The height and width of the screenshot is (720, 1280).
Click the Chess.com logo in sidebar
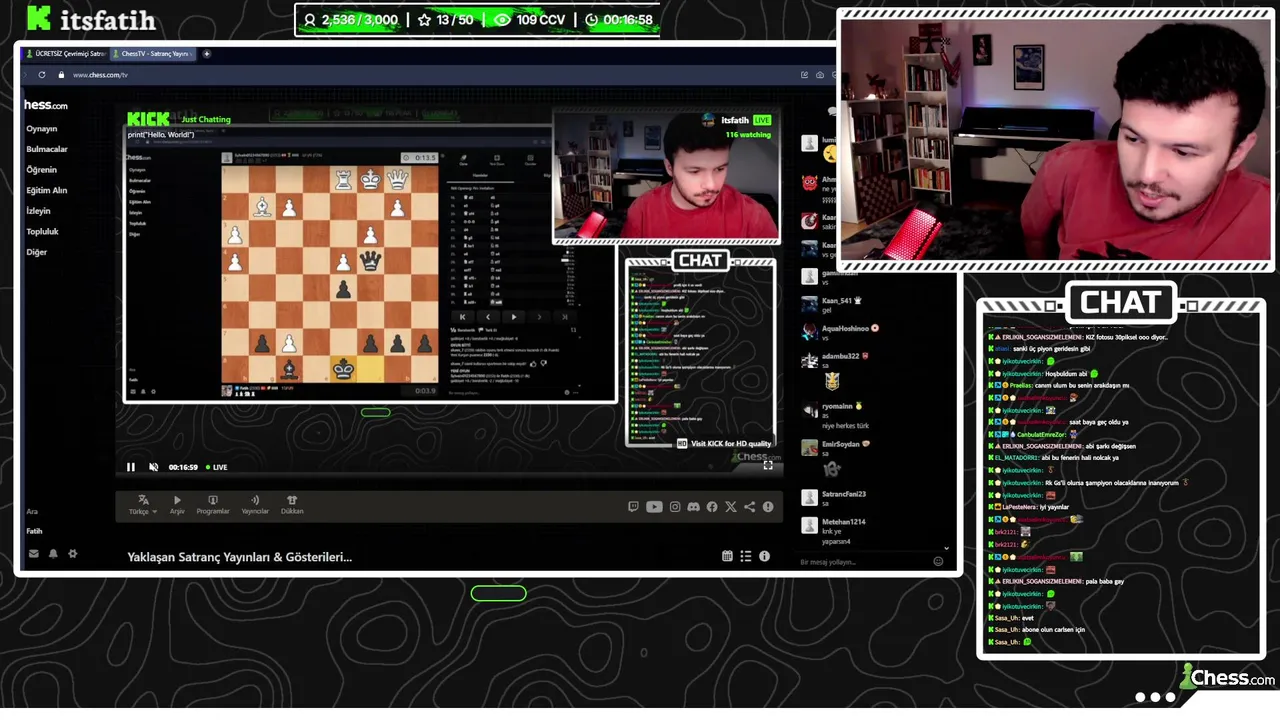pyautogui.click(x=46, y=105)
